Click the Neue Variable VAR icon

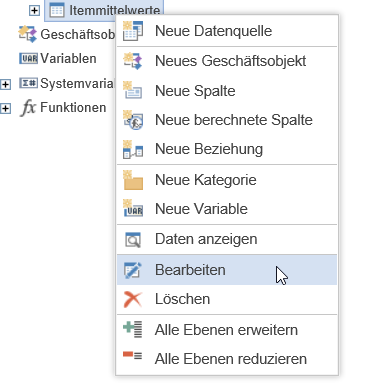pos(133,209)
